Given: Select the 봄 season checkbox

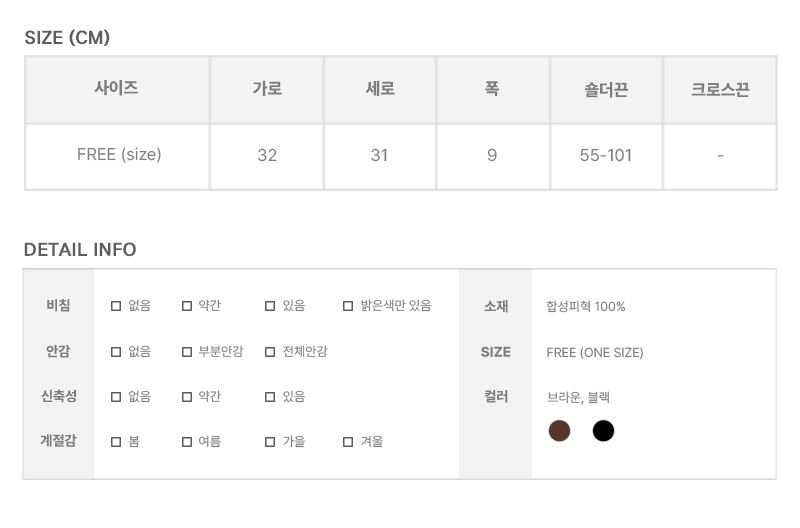Looking at the screenshot, I should (116, 442).
